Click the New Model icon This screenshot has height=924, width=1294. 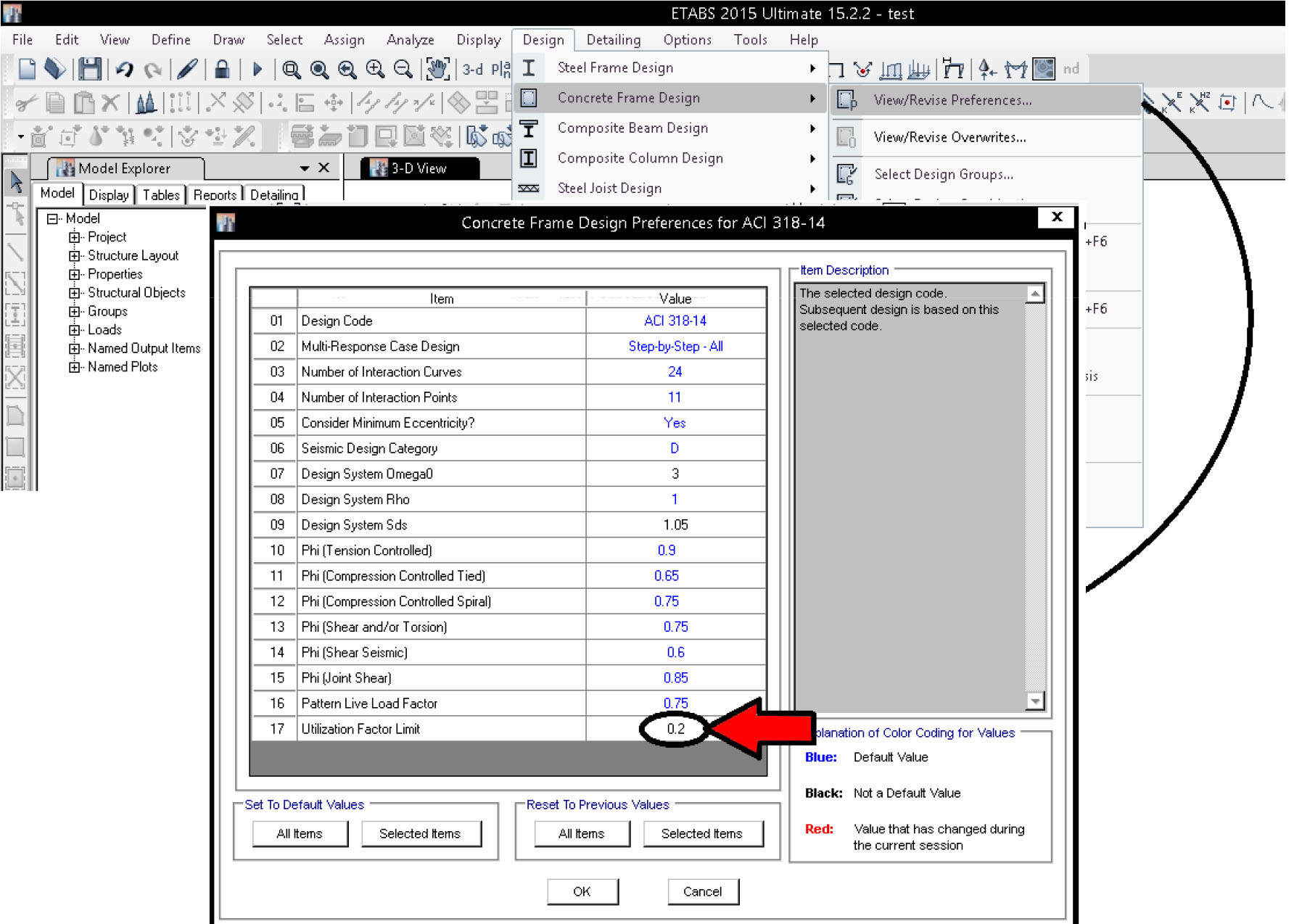point(27,69)
